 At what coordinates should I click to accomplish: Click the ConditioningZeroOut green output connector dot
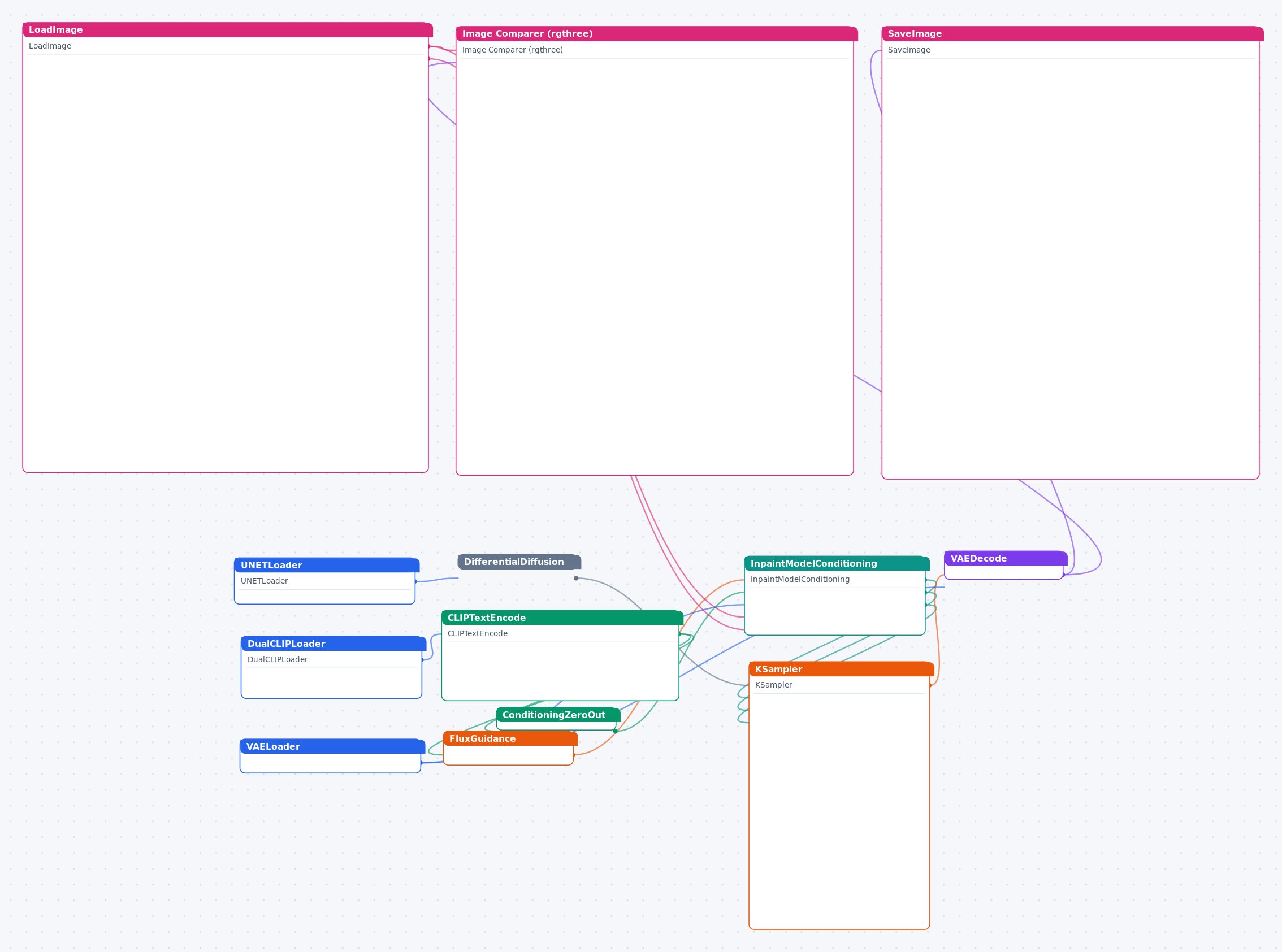(x=616, y=731)
